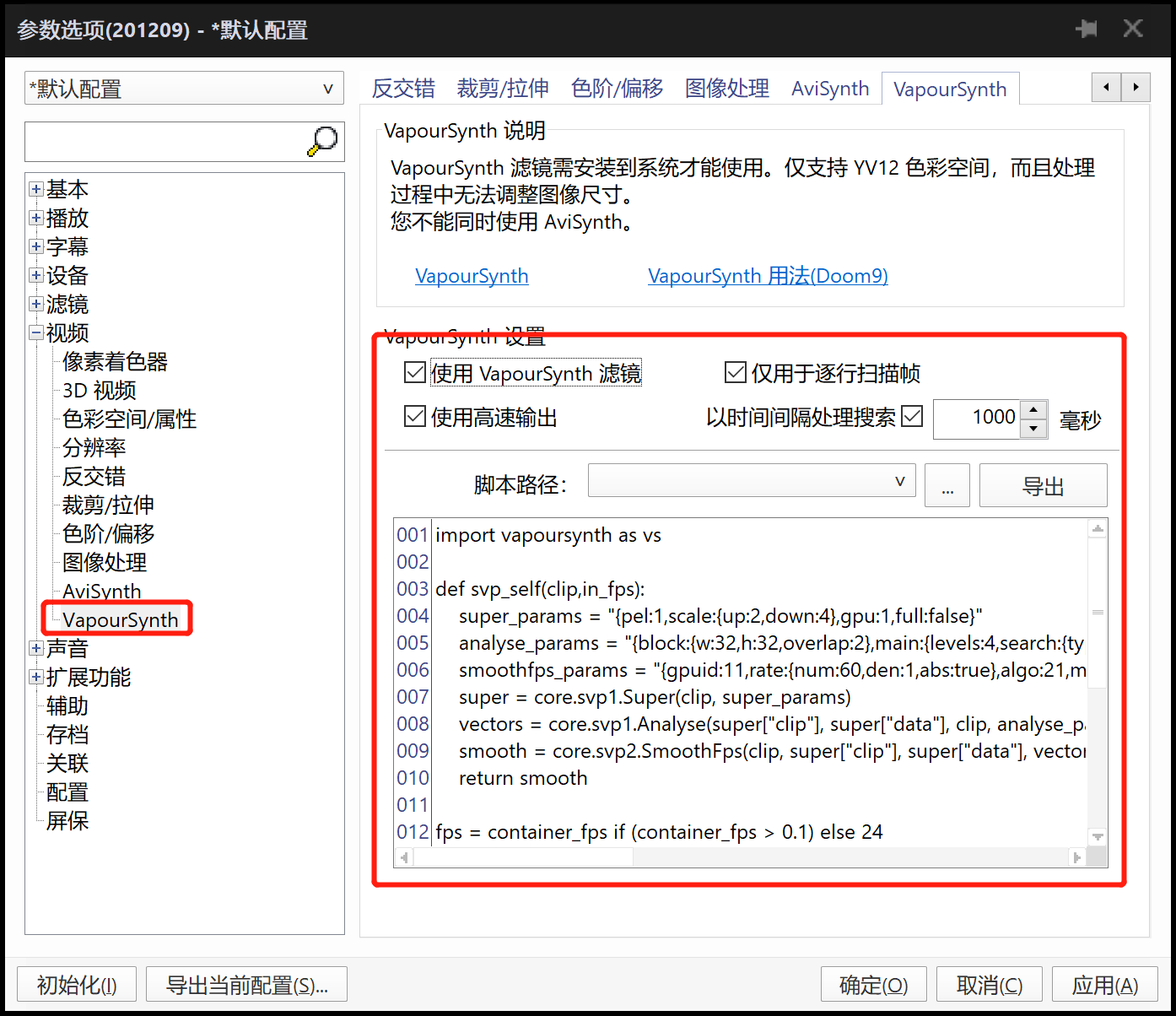Increase the 1000 毫秒 value with up stepper
The image size is (1176, 1016).
1033,409
